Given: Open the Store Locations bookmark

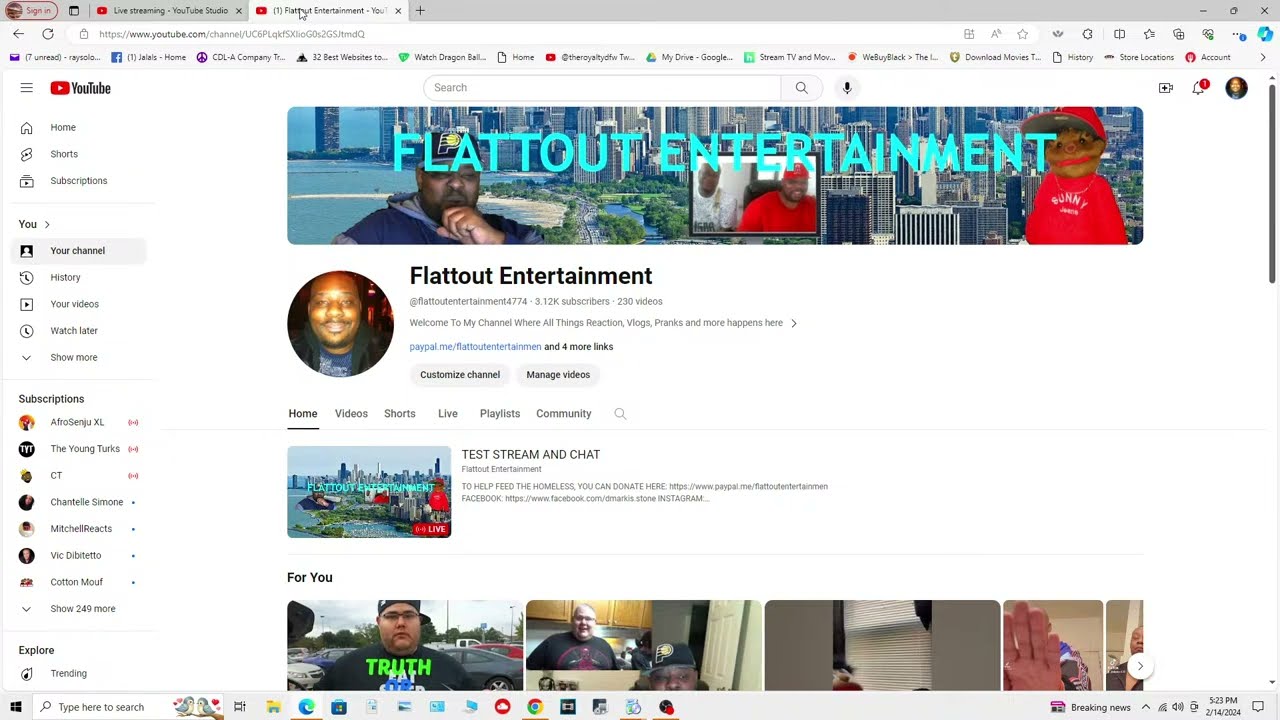Looking at the screenshot, I should [x=1139, y=58].
